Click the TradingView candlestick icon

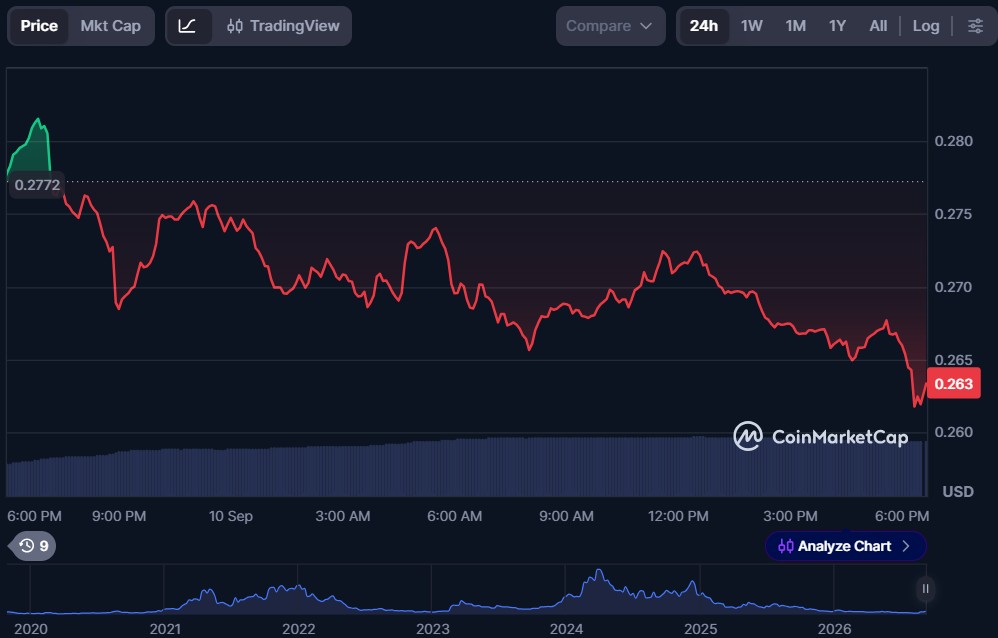click(235, 26)
